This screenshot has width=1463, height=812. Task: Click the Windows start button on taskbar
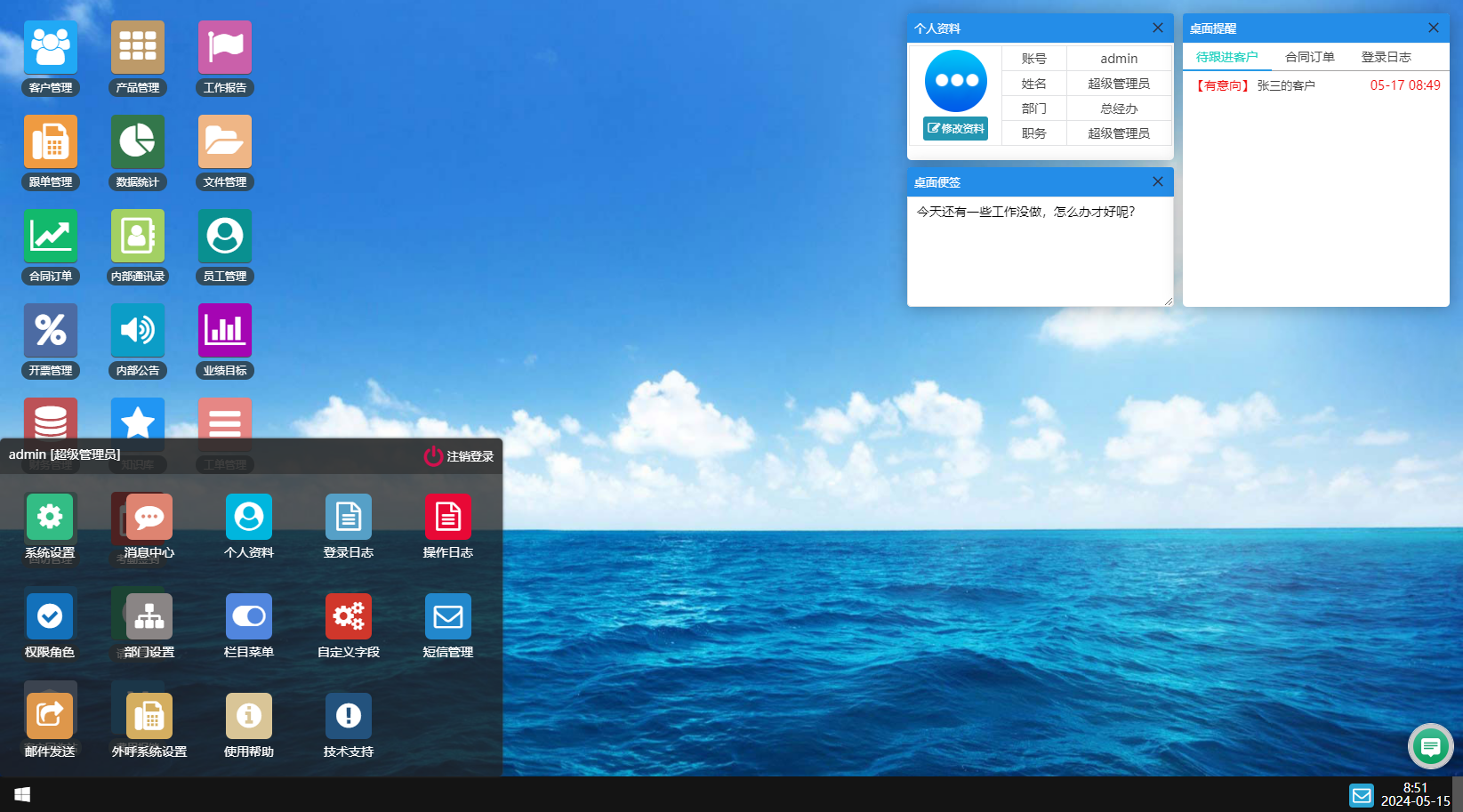click(x=22, y=794)
